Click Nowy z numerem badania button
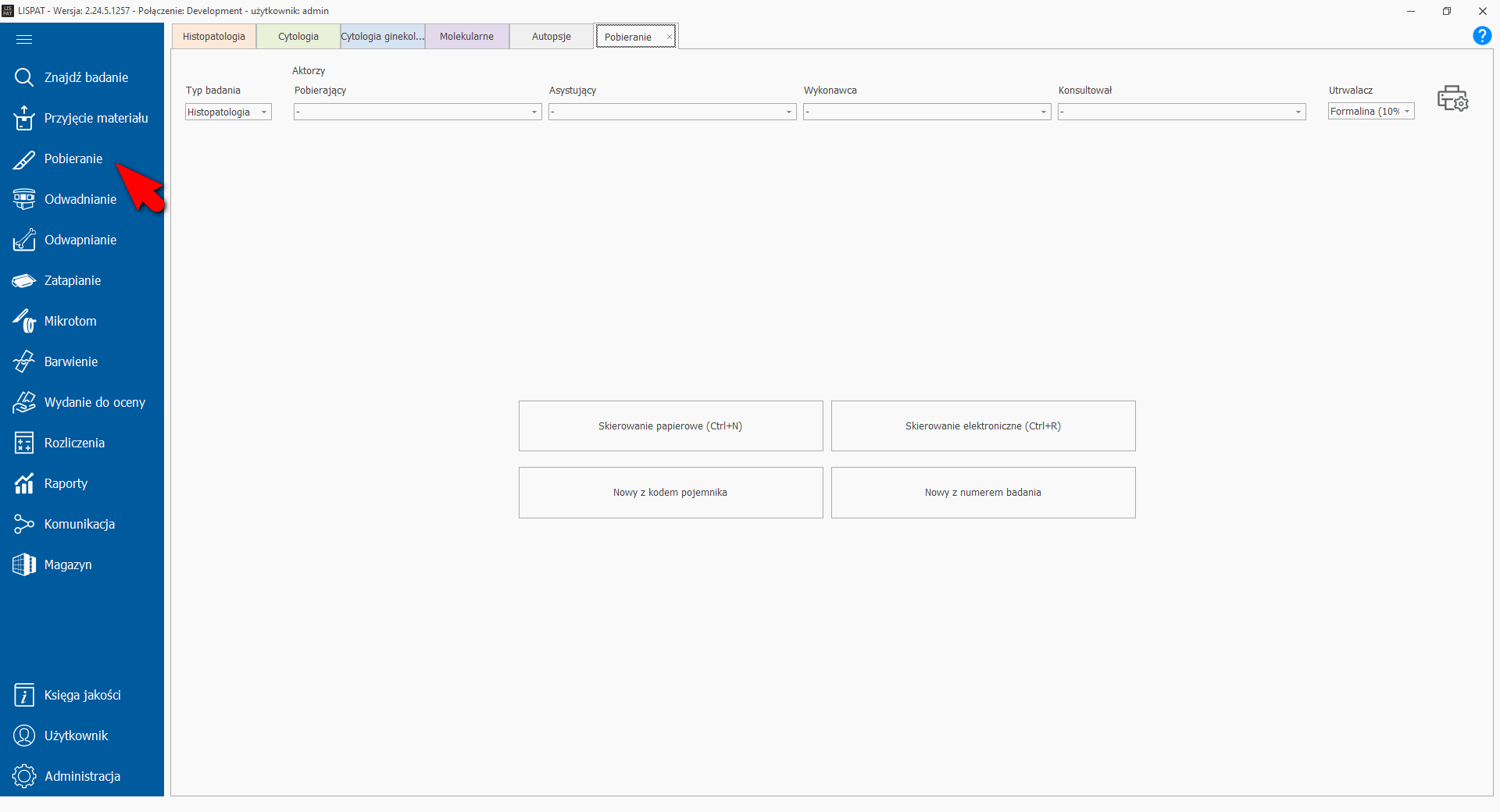 click(983, 493)
